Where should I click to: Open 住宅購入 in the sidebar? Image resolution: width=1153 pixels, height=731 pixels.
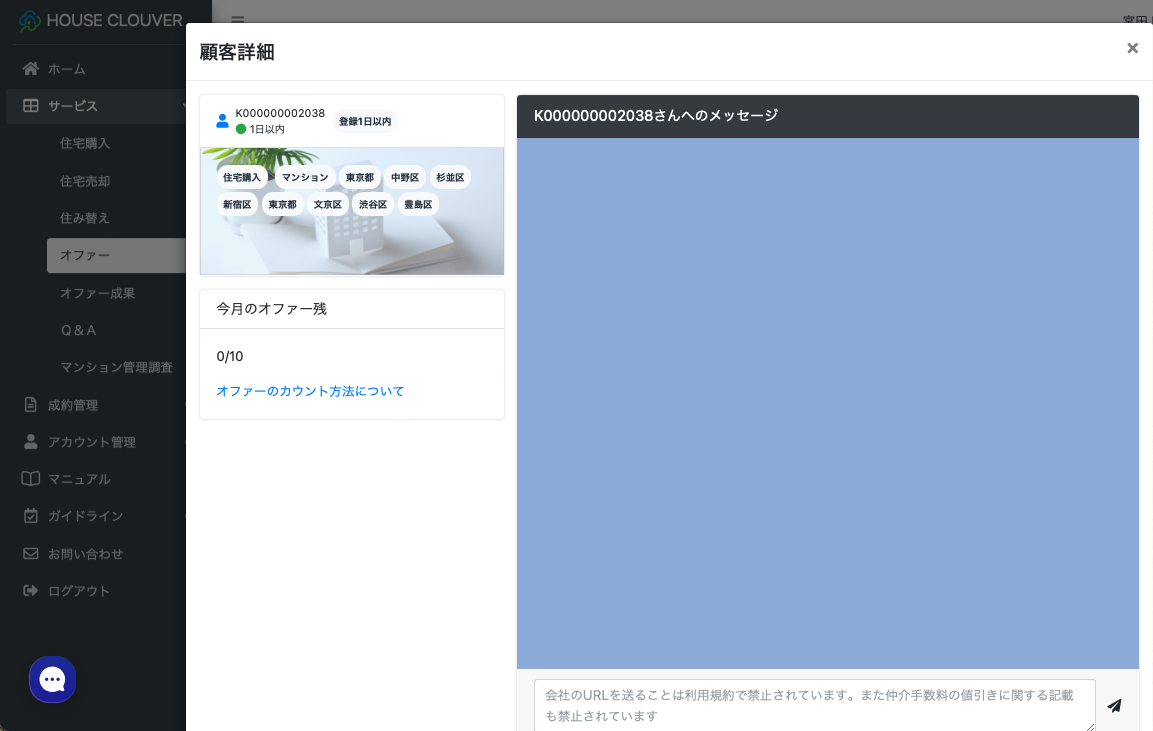pyautogui.click(x=85, y=143)
